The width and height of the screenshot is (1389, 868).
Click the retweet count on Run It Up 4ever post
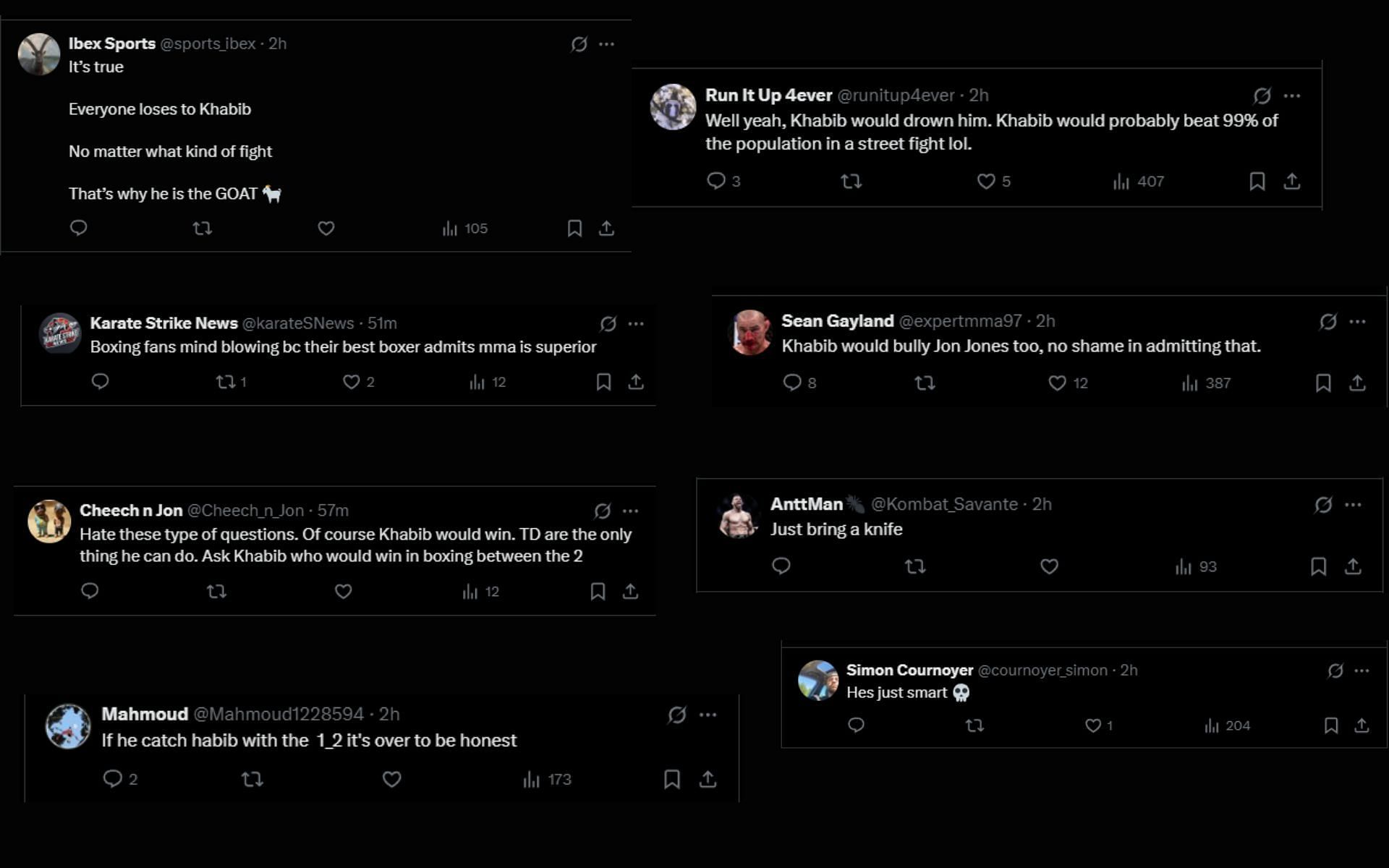pyautogui.click(x=851, y=181)
